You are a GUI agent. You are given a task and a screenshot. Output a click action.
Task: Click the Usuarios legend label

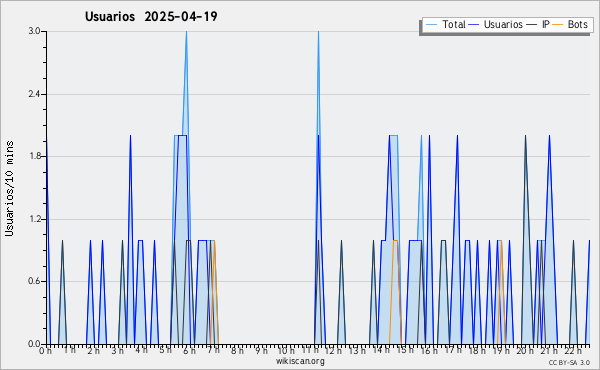pos(503,25)
